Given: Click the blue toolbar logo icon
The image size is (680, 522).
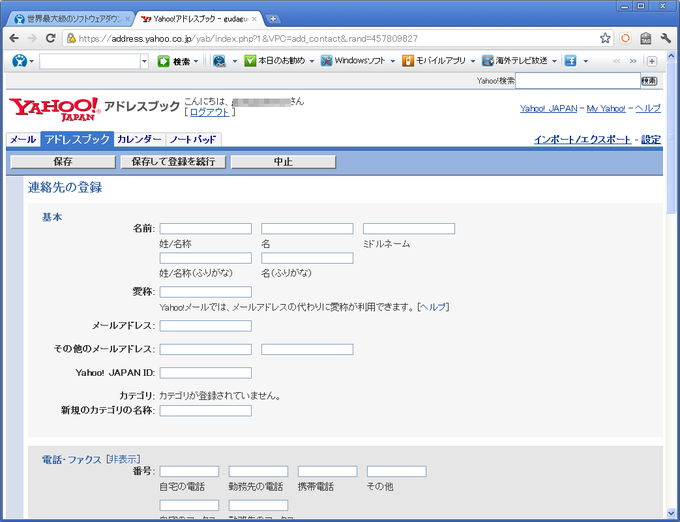Looking at the screenshot, I should click(19, 61).
